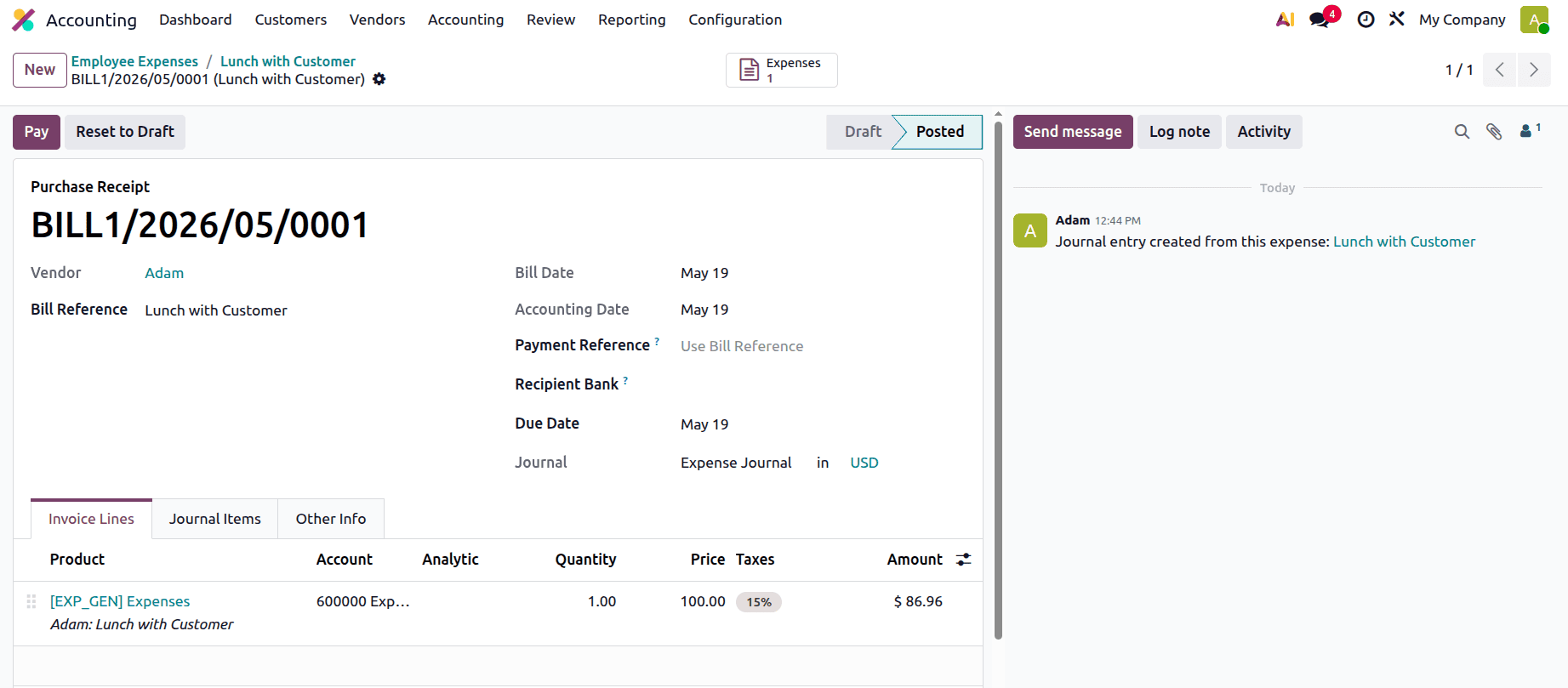1568x688 pixels.
Task: Click the empty Recipient Bank field
Action: tap(821, 384)
